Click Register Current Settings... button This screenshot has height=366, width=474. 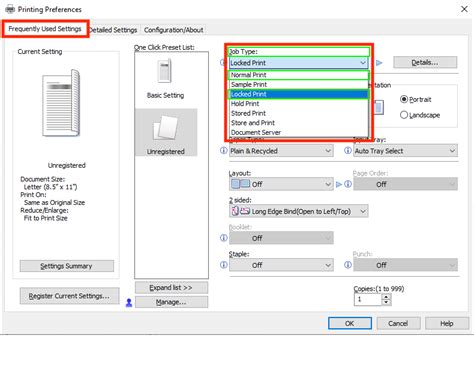[69, 296]
